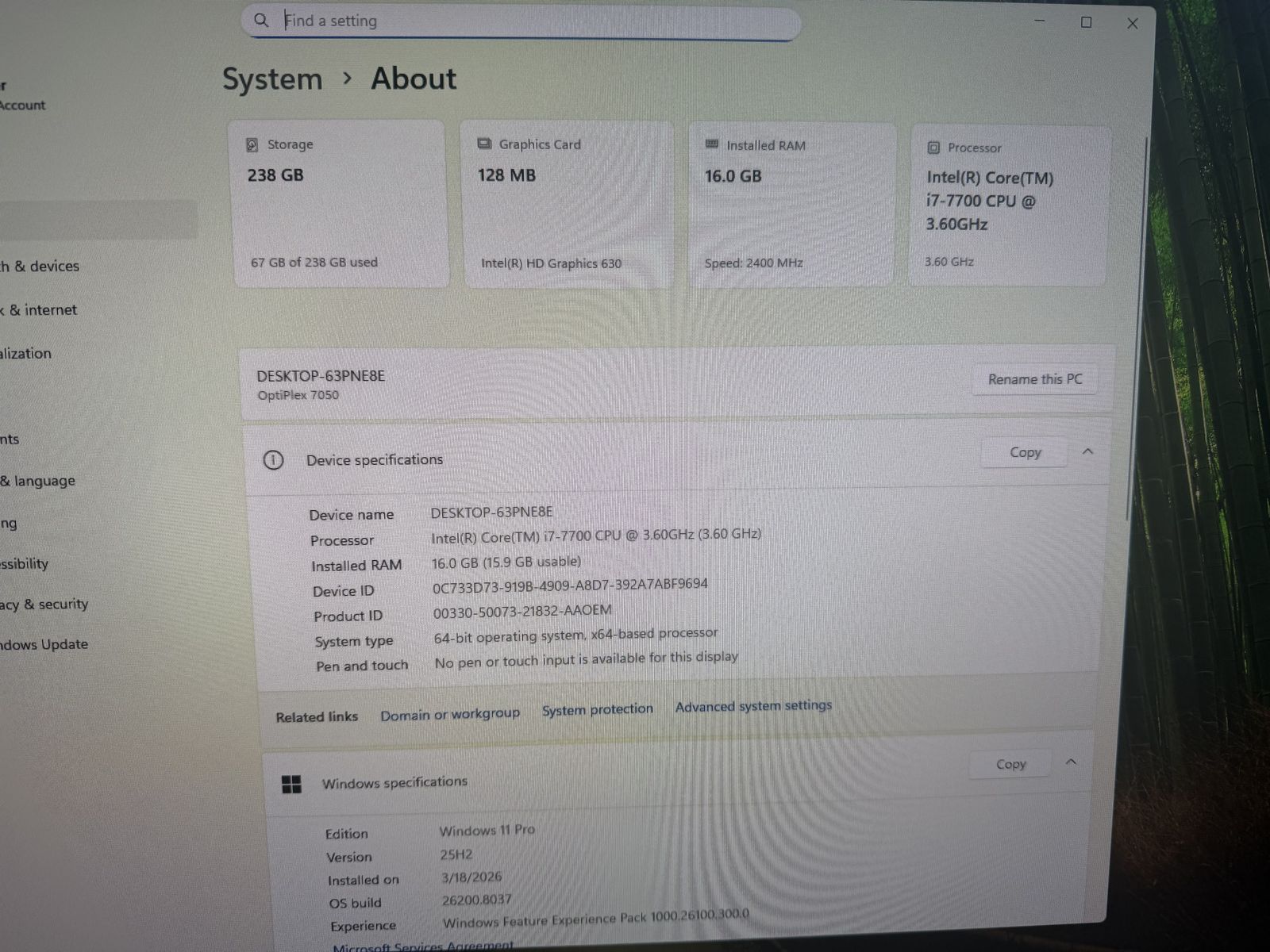Copy the device specifications
The height and width of the screenshot is (952, 1270).
[1025, 452]
